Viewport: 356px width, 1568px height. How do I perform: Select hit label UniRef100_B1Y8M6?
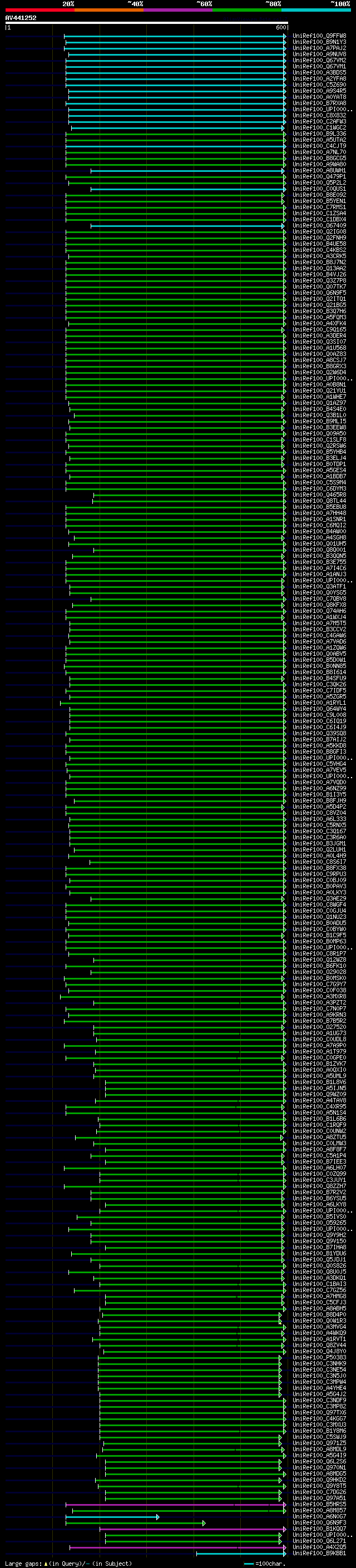click(319, 1431)
